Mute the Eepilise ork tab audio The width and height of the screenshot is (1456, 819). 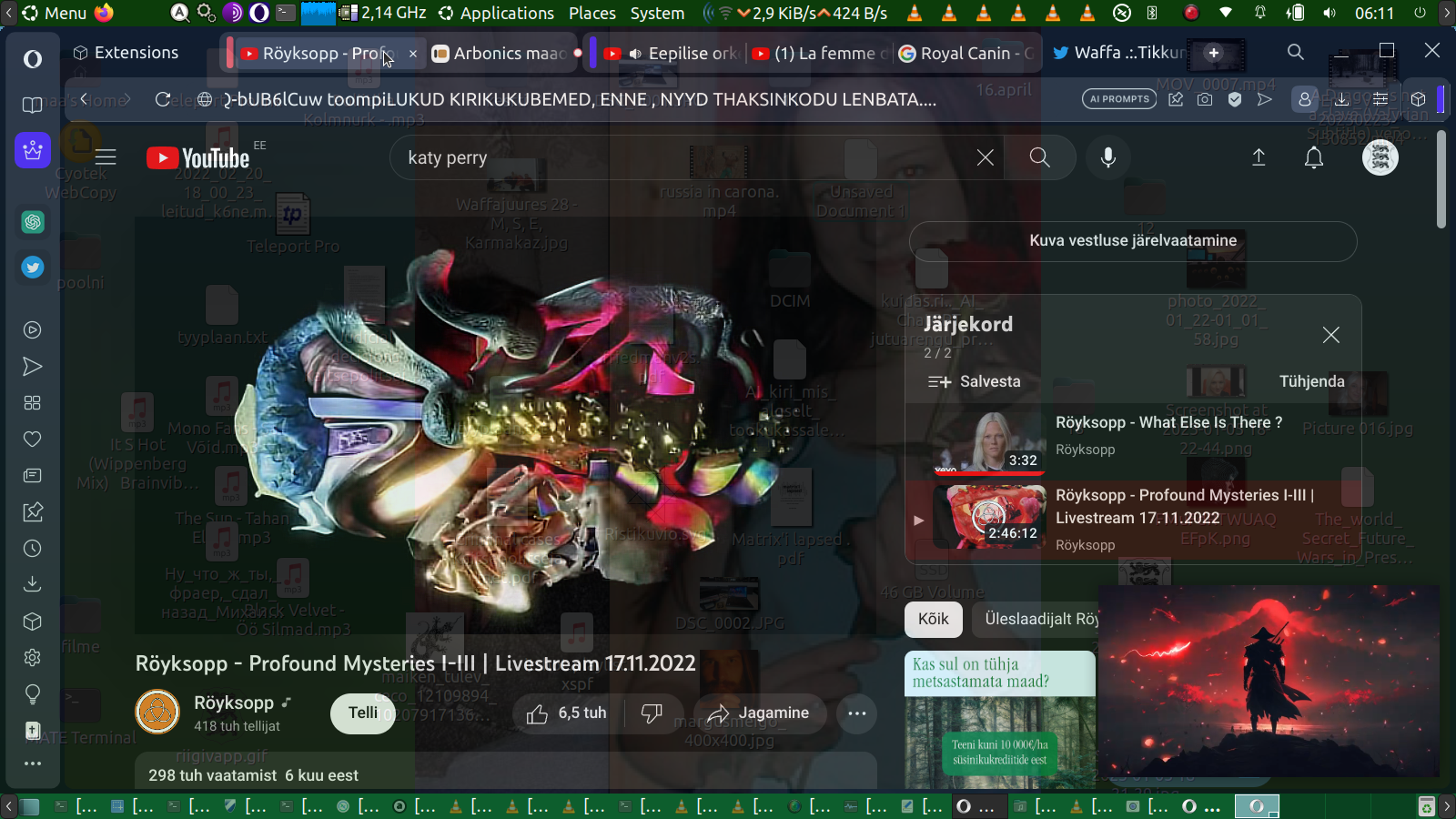point(635,54)
